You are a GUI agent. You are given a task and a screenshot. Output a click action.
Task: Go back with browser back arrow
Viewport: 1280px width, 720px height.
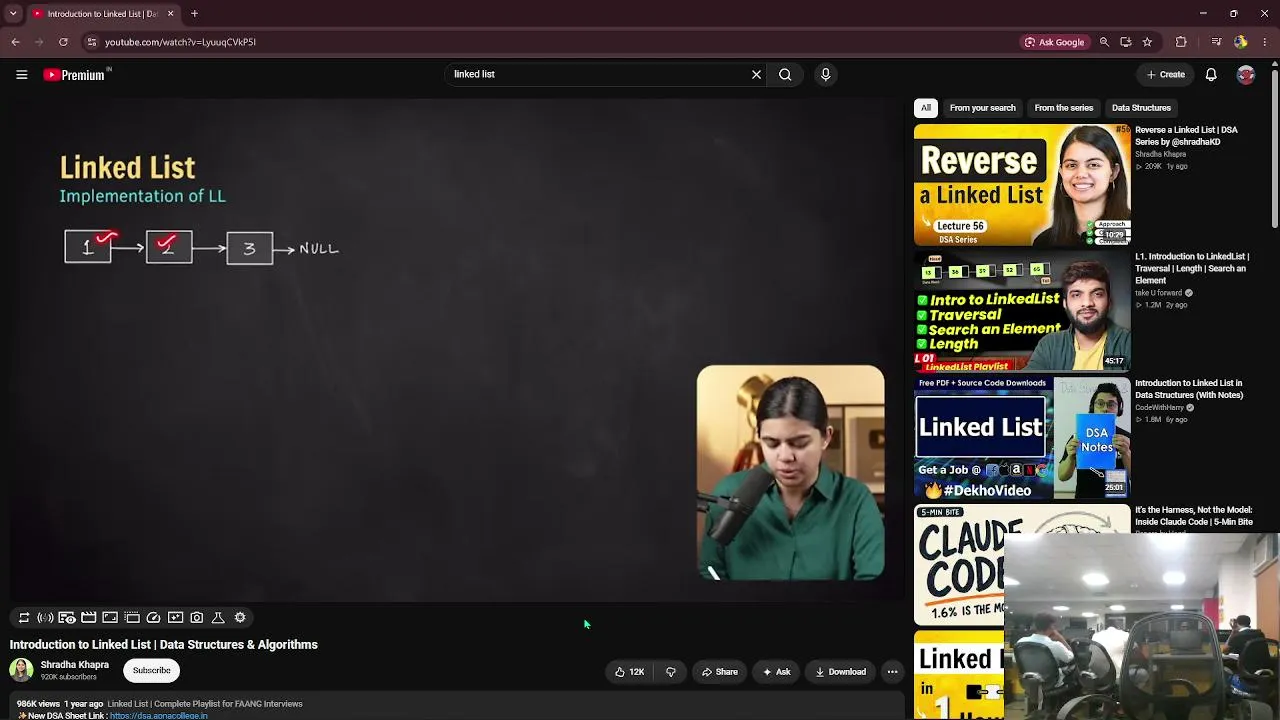15,42
